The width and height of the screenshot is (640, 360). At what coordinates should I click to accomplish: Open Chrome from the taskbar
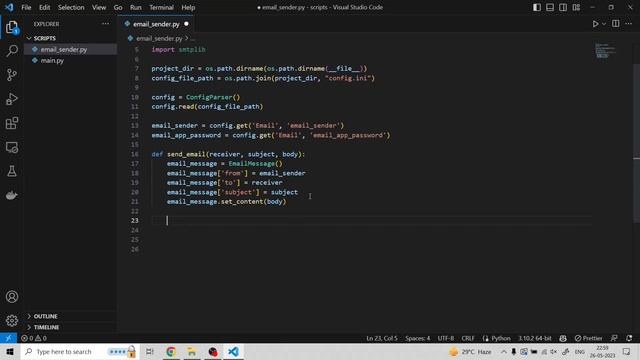(171, 351)
